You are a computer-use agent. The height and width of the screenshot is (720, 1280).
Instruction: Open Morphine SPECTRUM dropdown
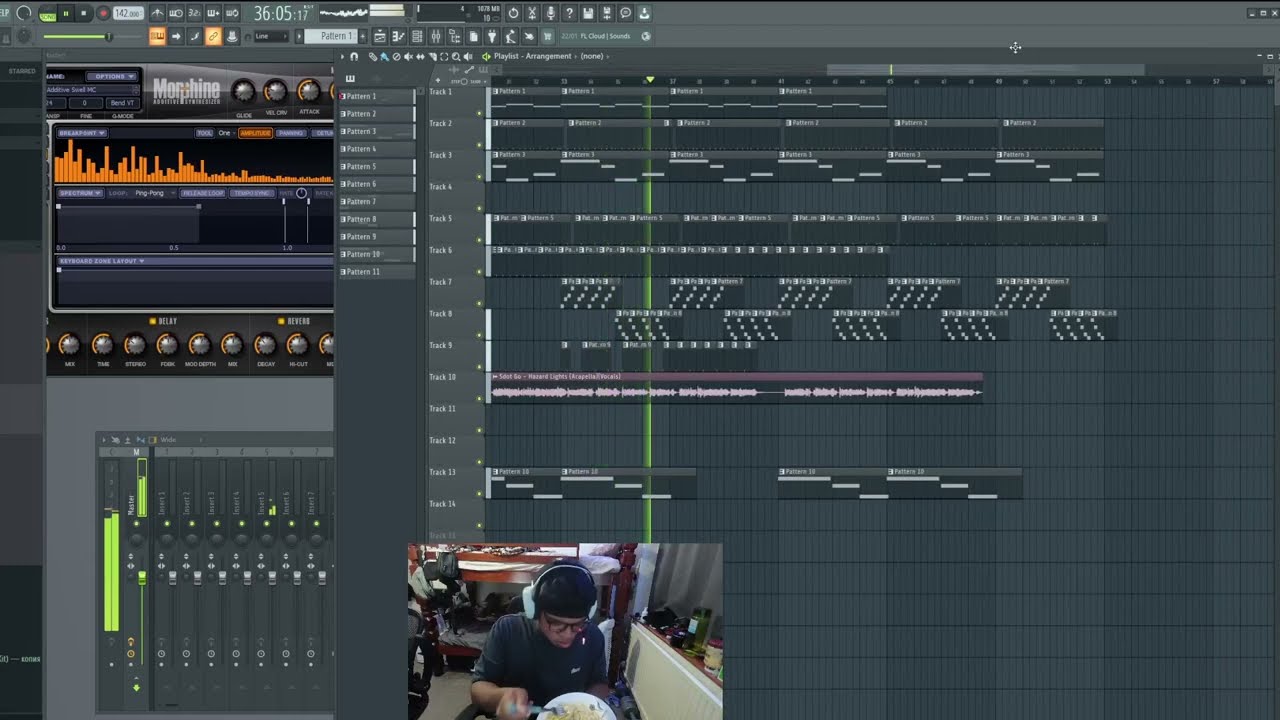click(x=80, y=193)
